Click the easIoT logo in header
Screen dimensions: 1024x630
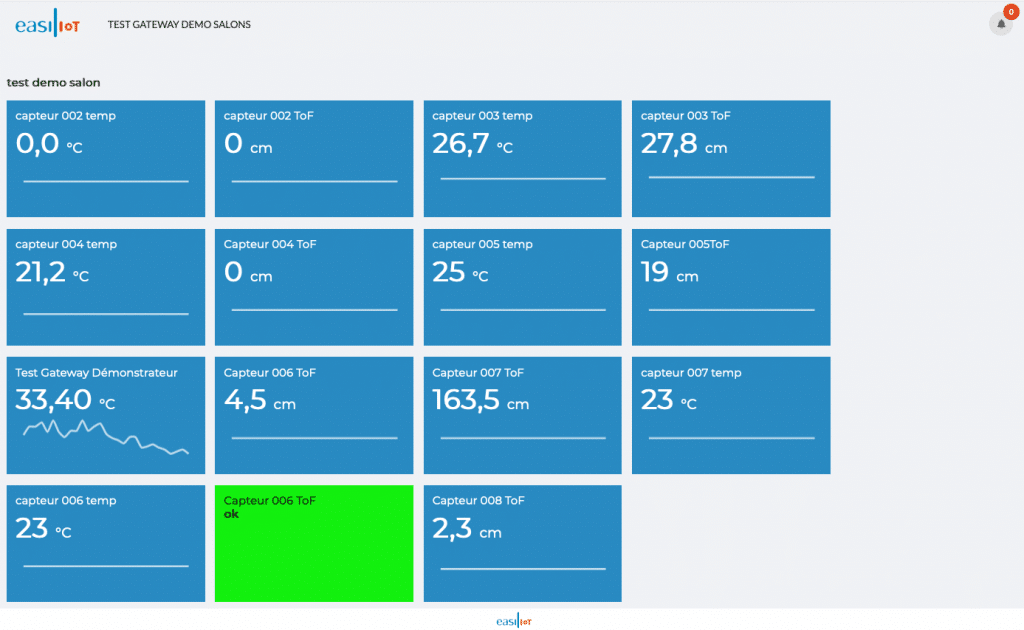pos(47,25)
